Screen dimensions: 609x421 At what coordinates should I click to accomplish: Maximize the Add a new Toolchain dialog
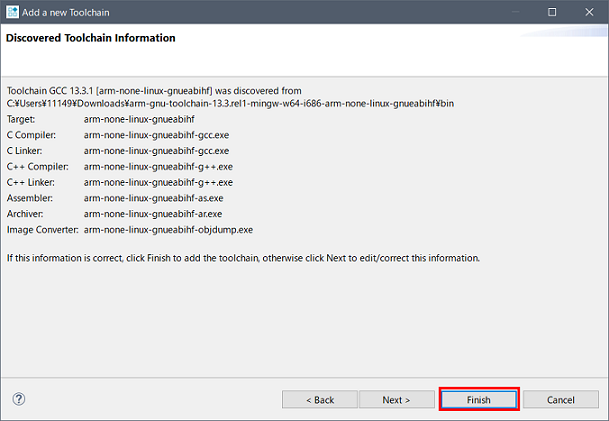(551, 12)
